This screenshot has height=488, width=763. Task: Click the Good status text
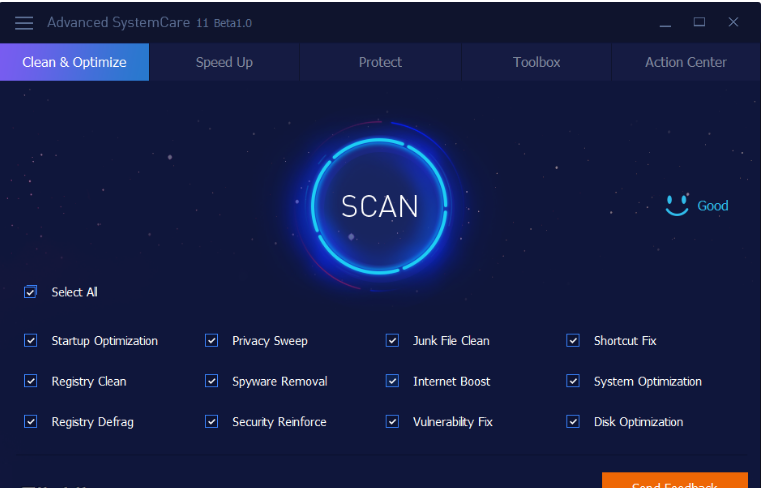pos(712,206)
